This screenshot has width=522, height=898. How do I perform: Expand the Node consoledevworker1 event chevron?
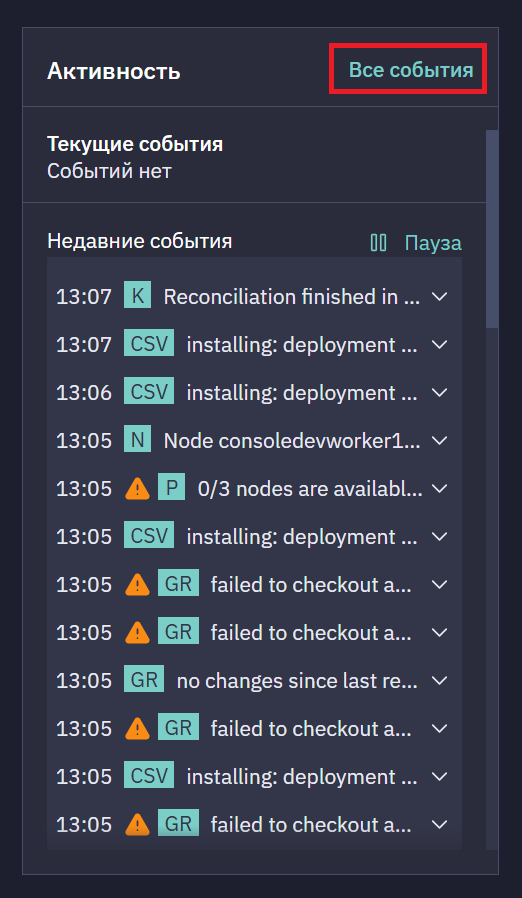[439, 440]
